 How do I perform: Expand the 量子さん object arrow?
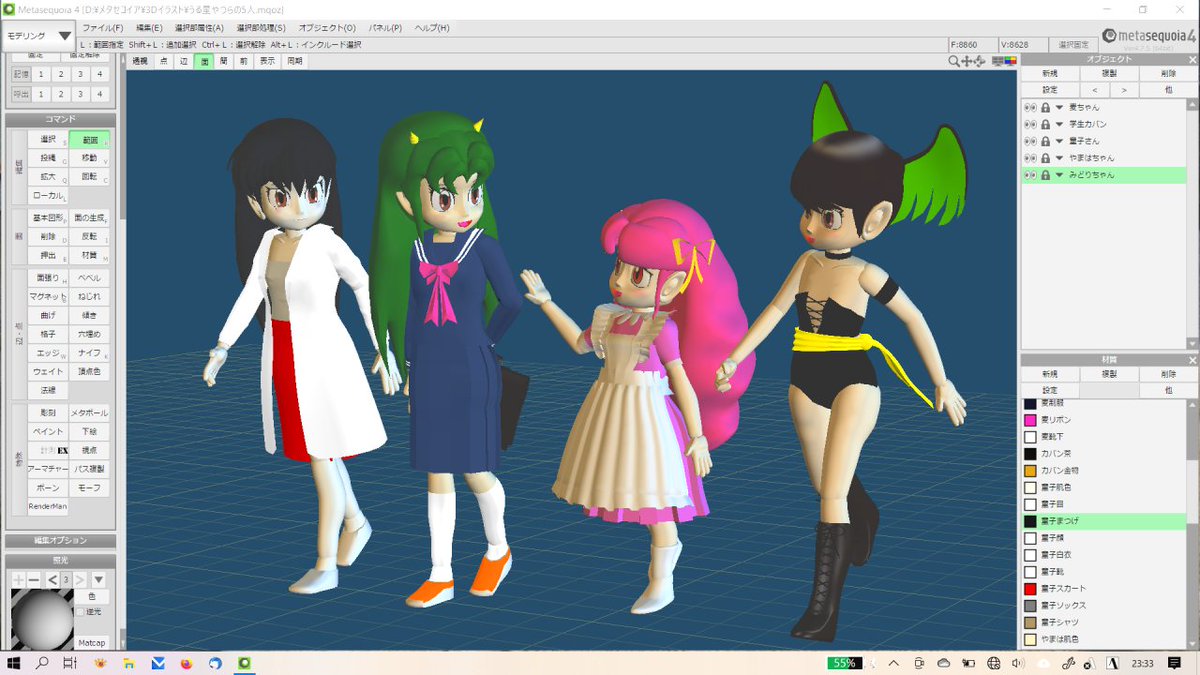tap(1059, 141)
